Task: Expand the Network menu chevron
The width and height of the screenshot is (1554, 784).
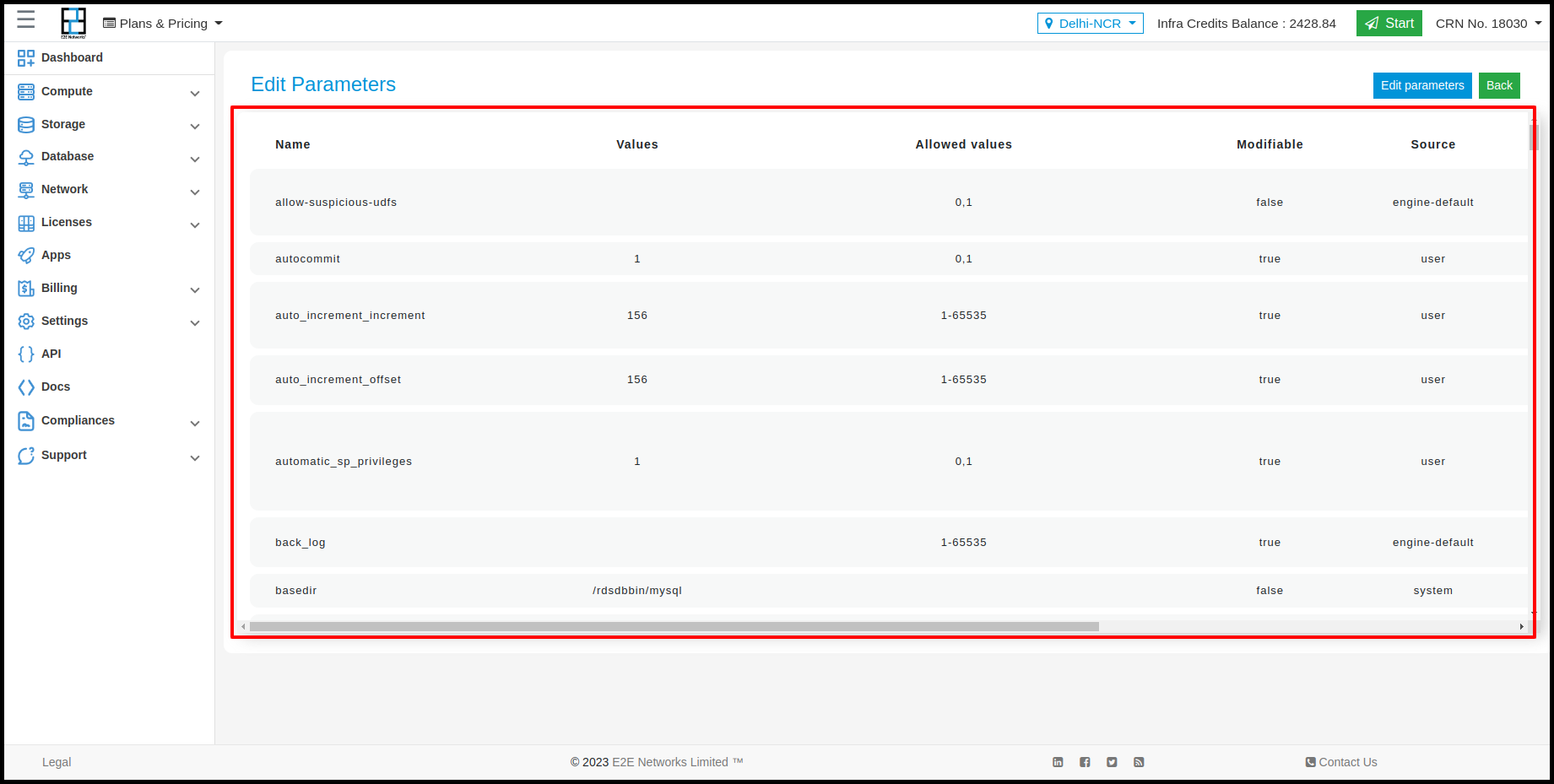Action: click(195, 192)
